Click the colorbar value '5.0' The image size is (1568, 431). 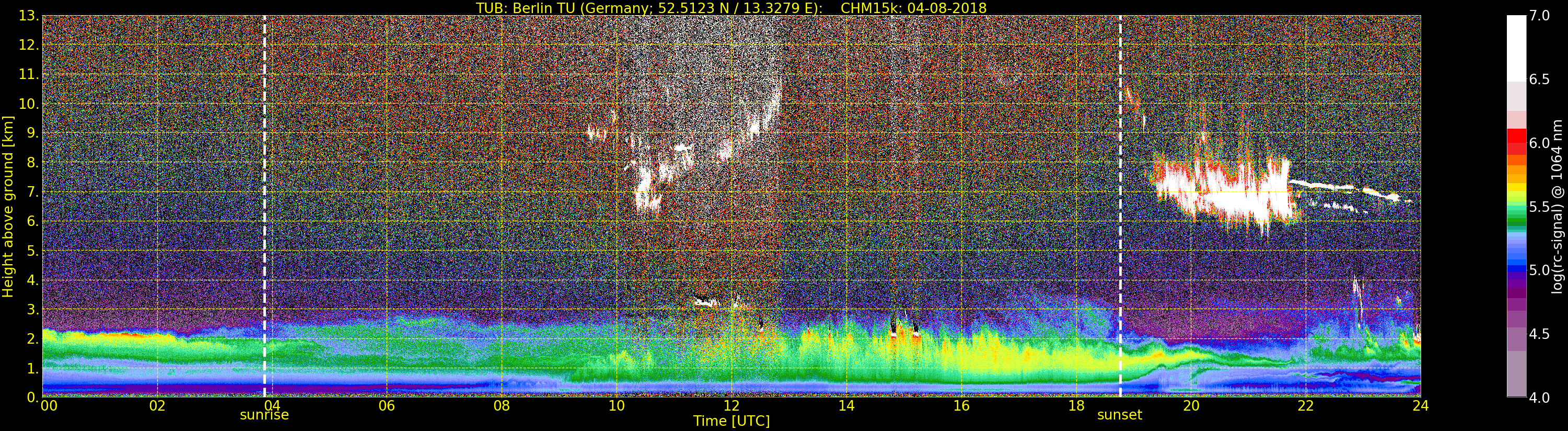tap(1539, 270)
